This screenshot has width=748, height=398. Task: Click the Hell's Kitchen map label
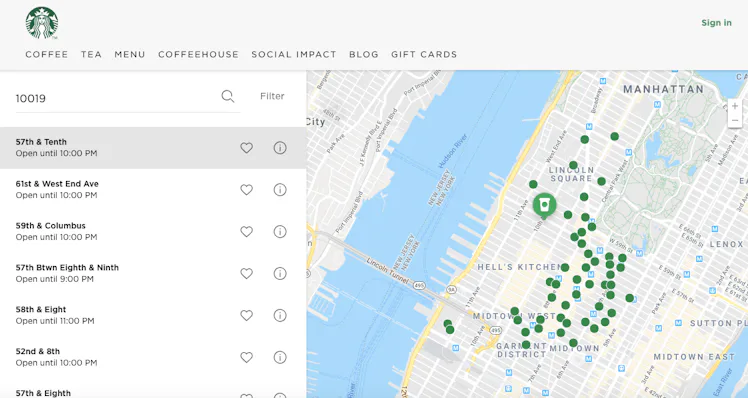point(520,267)
